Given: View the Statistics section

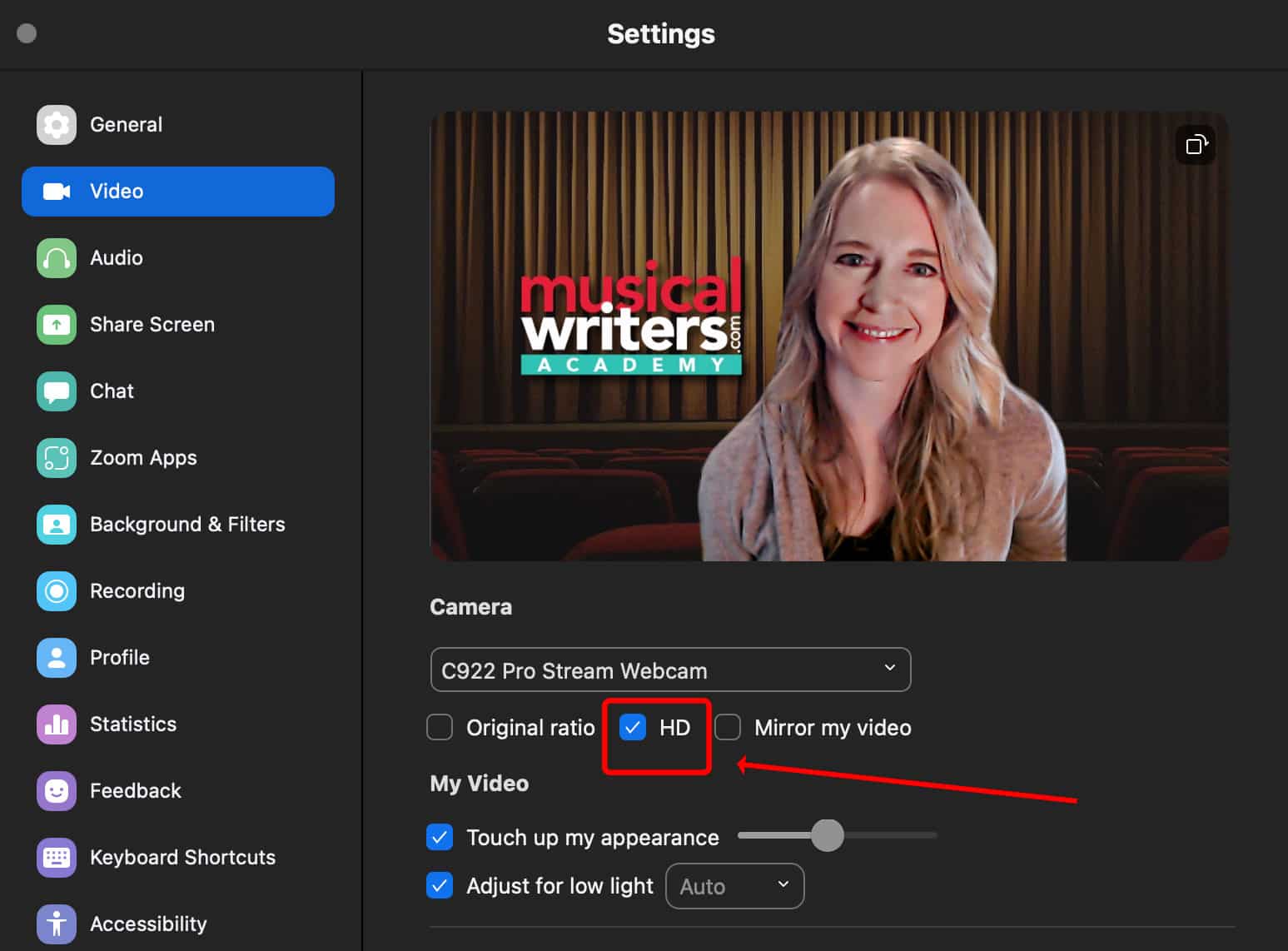Looking at the screenshot, I should tap(133, 724).
